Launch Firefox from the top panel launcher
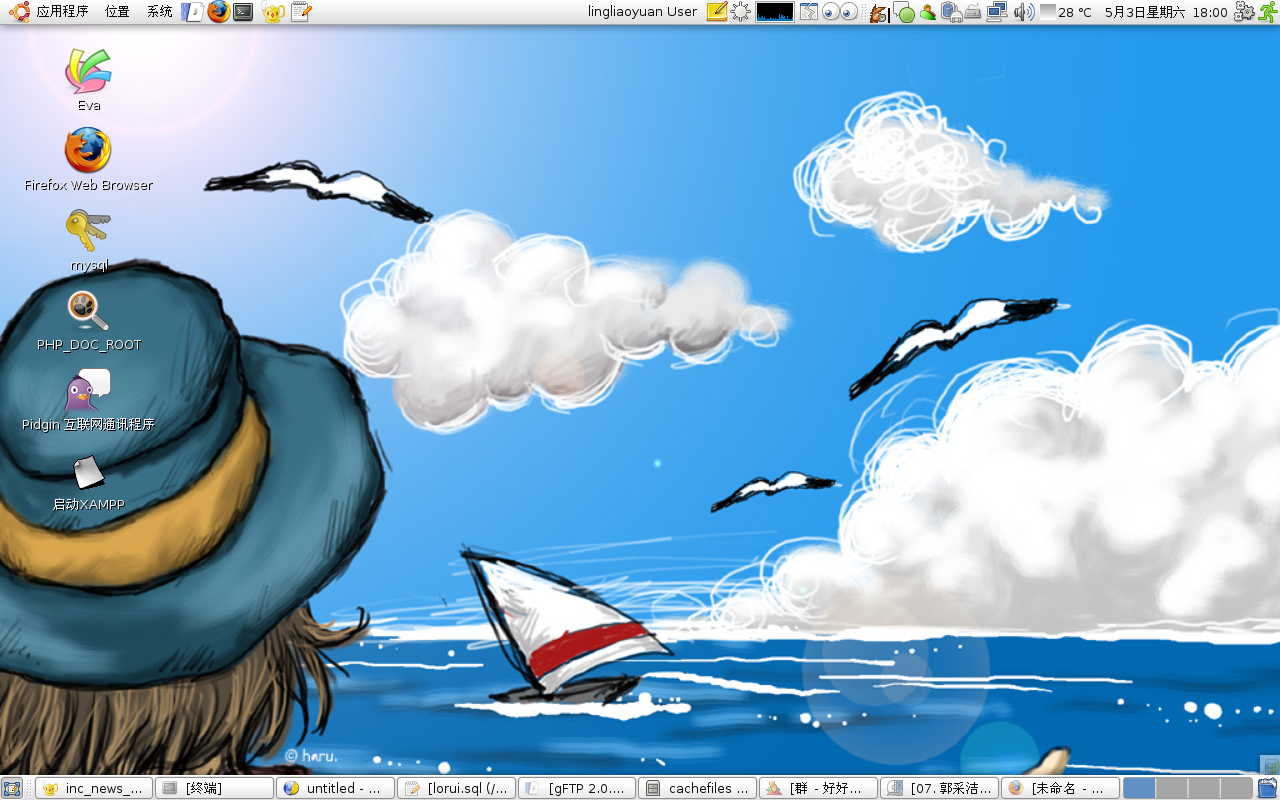This screenshot has width=1280, height=800. [x=218, y=12]
